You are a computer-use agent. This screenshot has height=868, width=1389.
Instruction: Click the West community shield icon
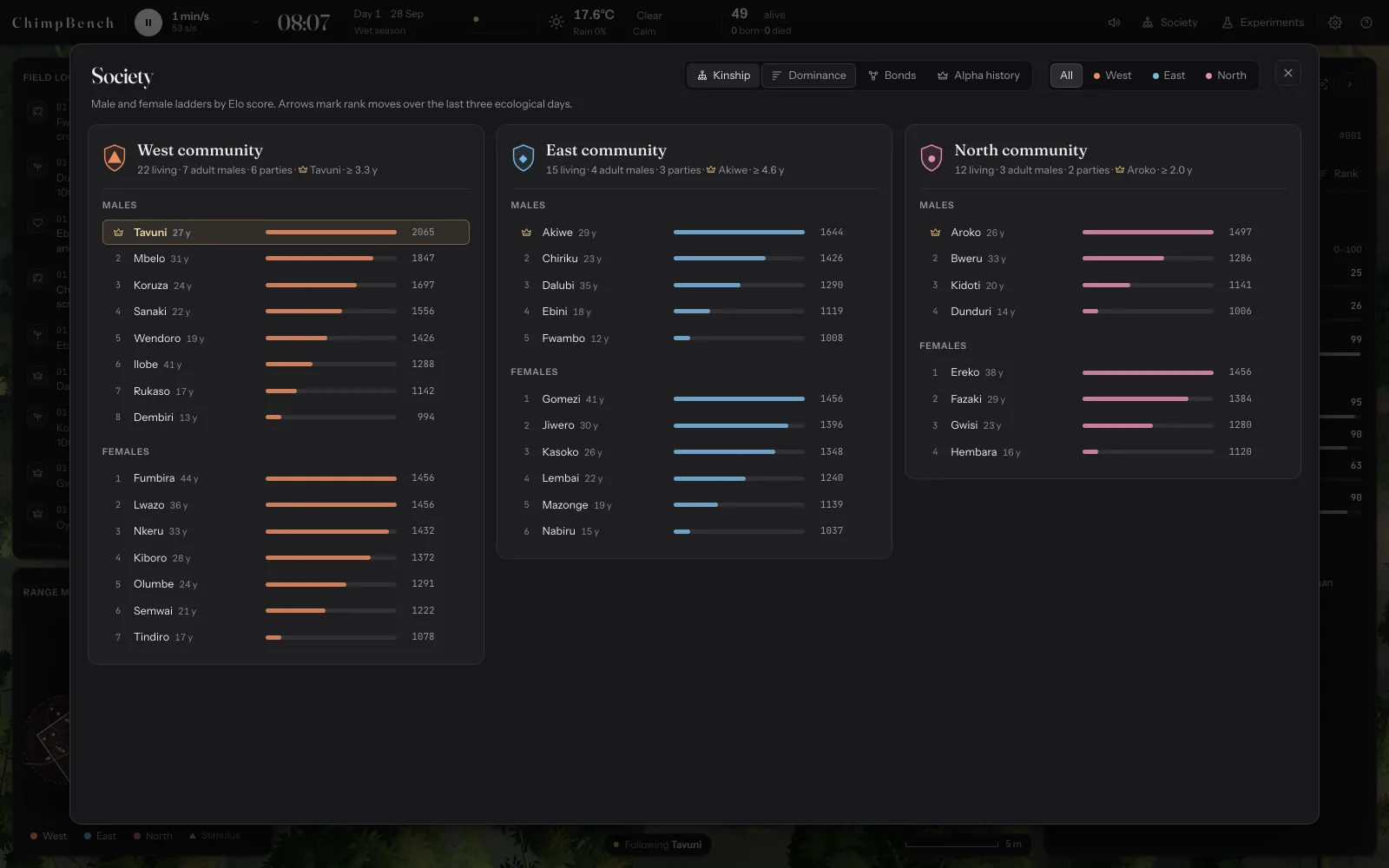tap(115, 158)
